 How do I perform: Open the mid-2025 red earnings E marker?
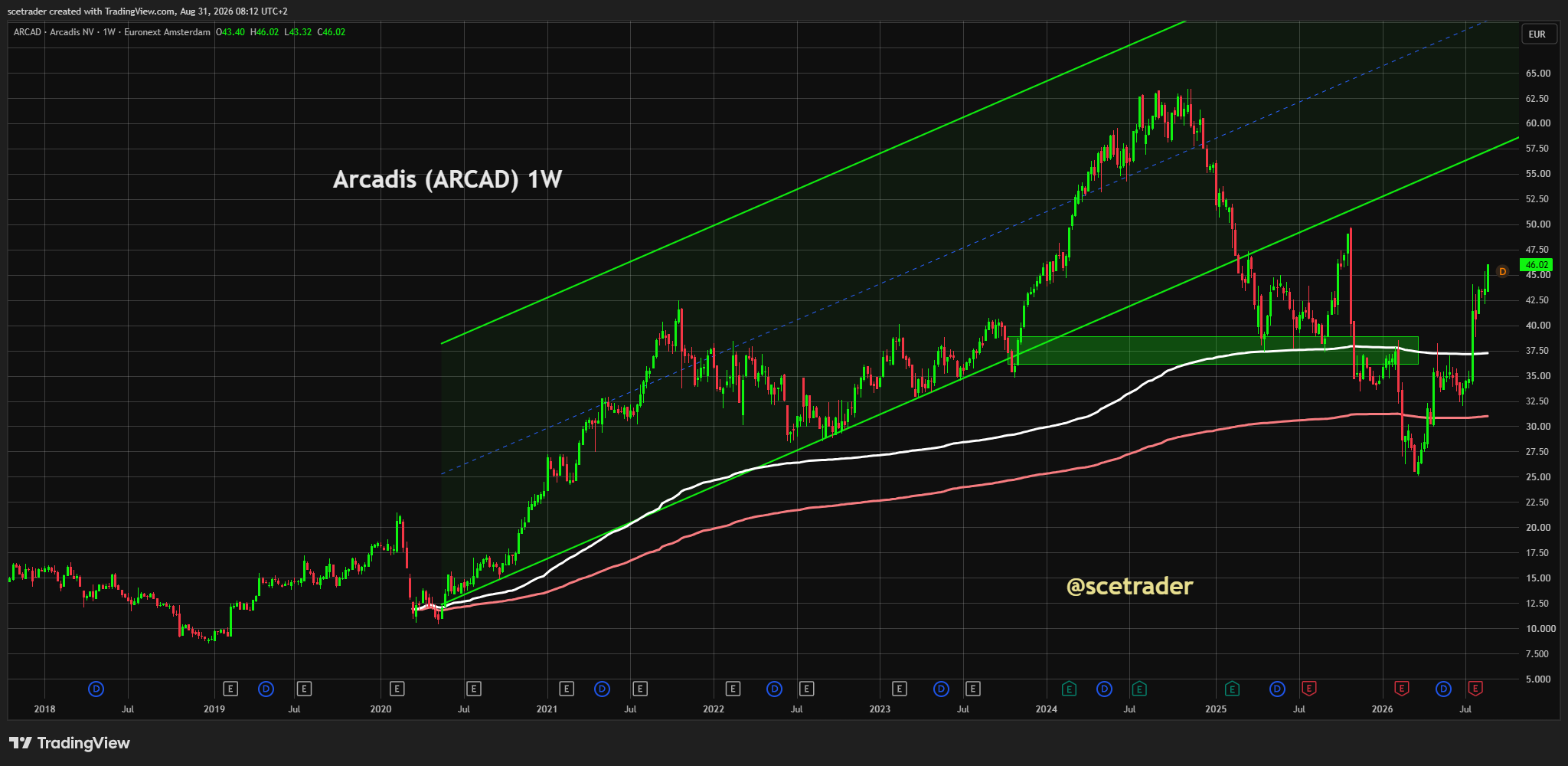click(x=1308, y=689)
